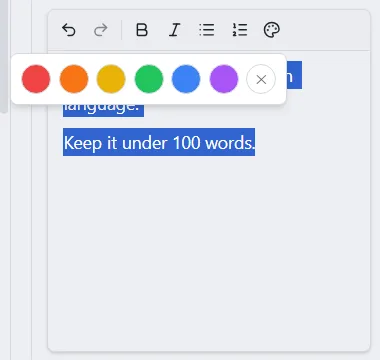Toggle bold formatting

click(x=142, y=30)
